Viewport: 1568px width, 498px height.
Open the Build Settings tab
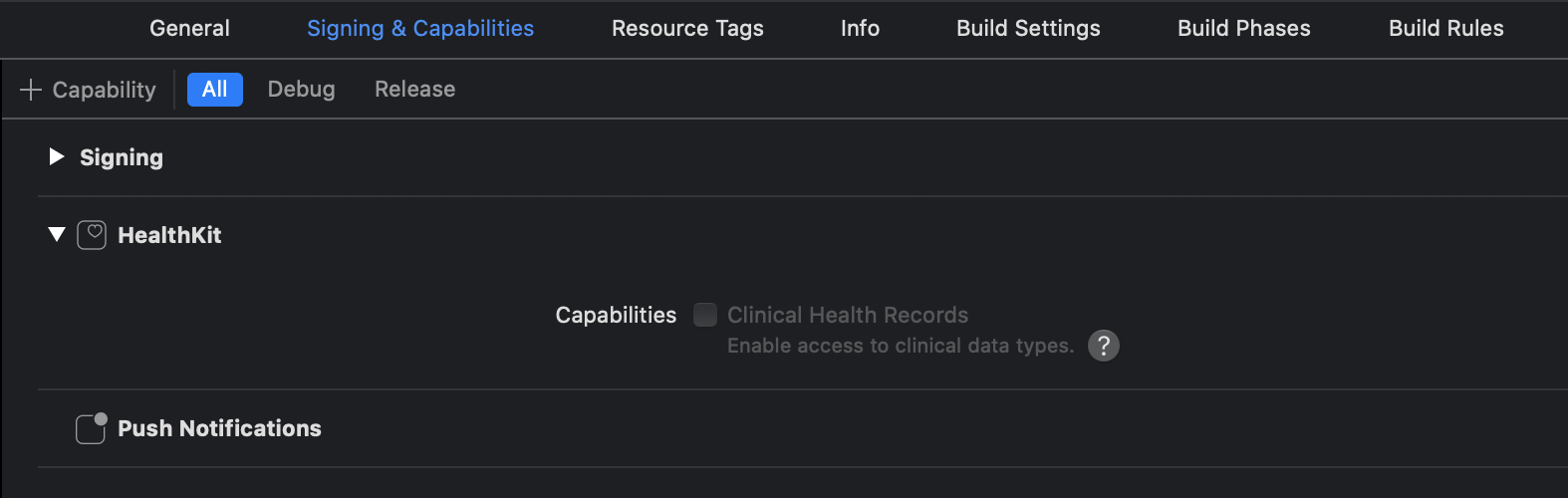(x=1028, y=28)
